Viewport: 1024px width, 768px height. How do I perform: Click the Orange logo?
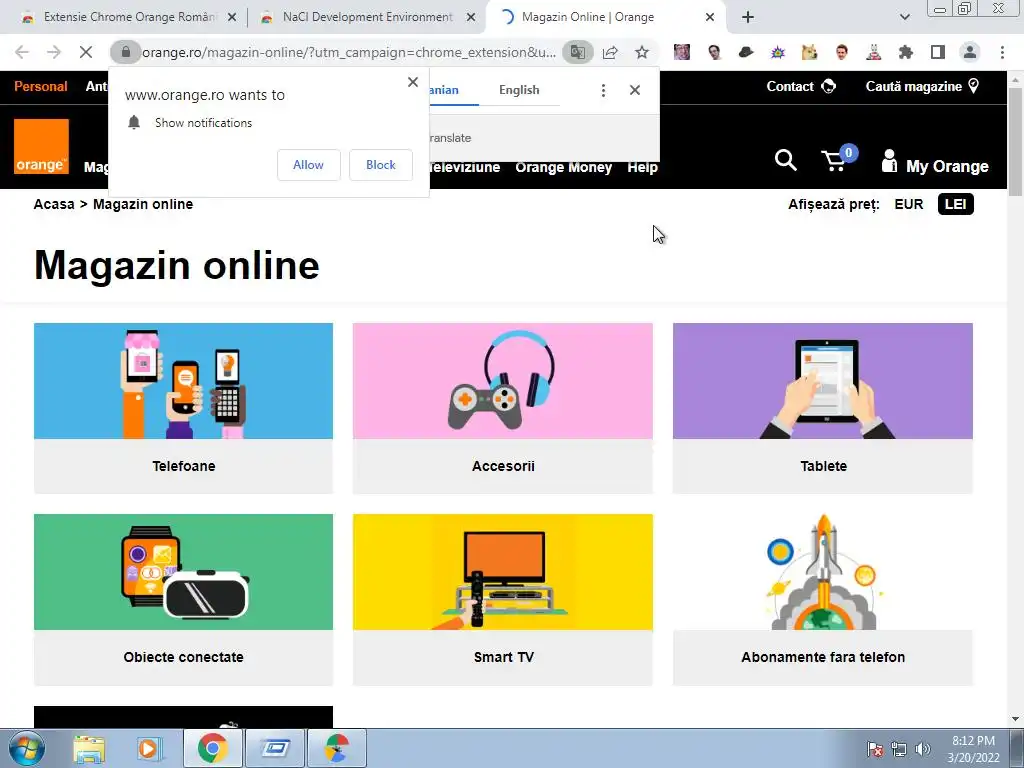(41, 146)
